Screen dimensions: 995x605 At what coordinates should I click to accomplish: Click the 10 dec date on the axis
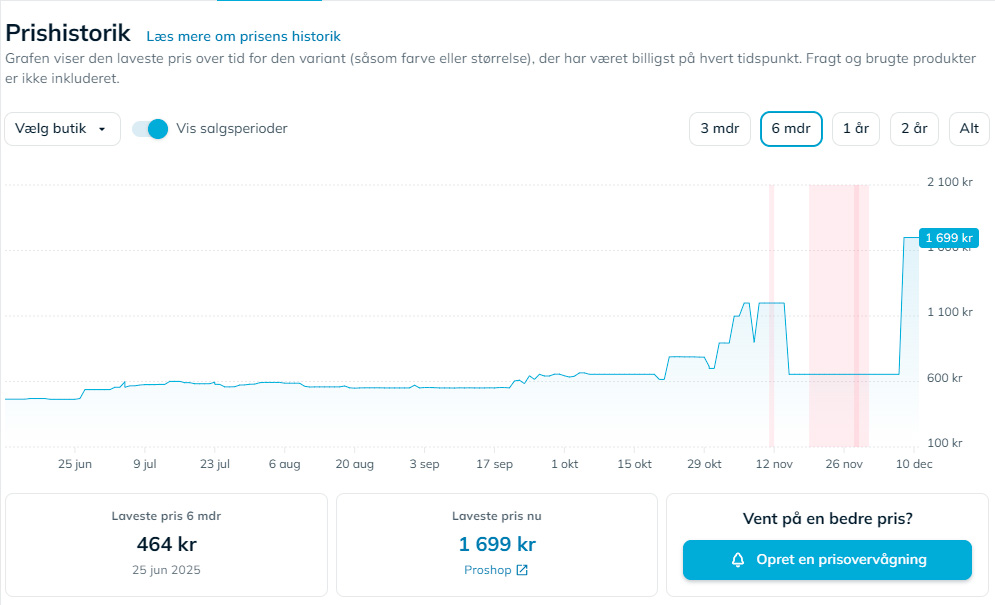pyautogui.click(x=913, y=464)
